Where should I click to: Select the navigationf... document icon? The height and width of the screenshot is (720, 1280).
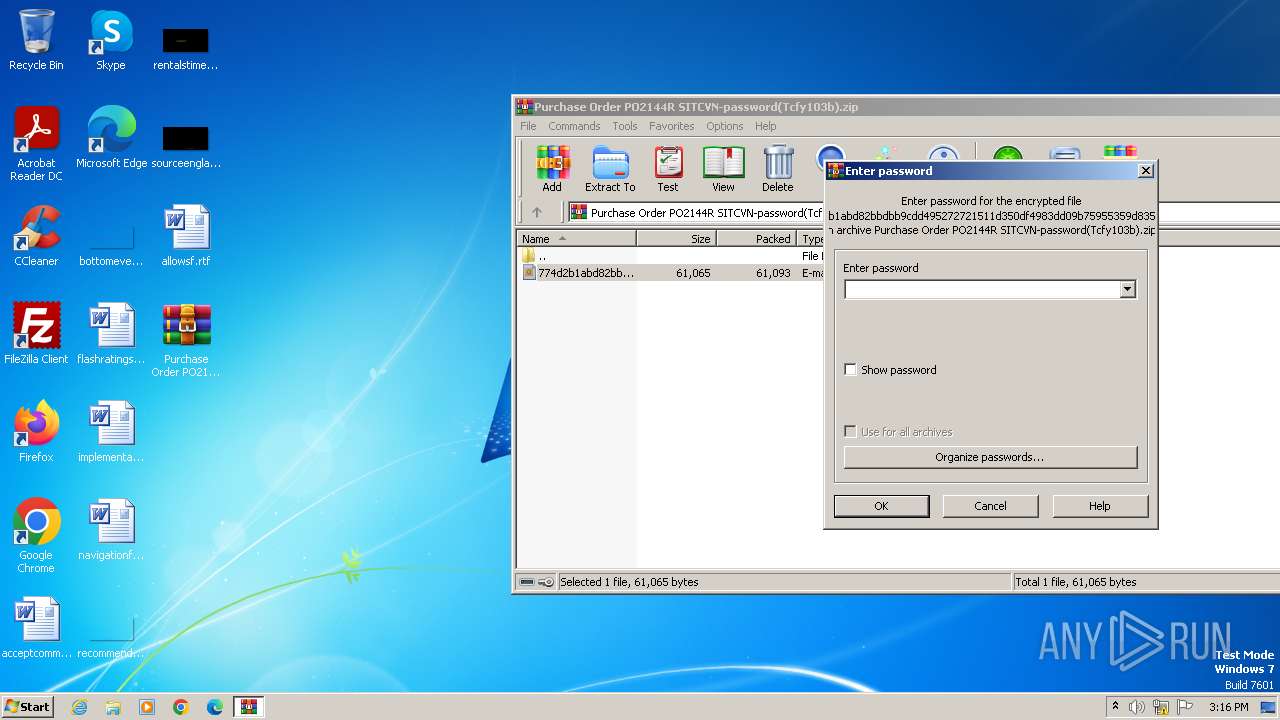click(111, 530)
